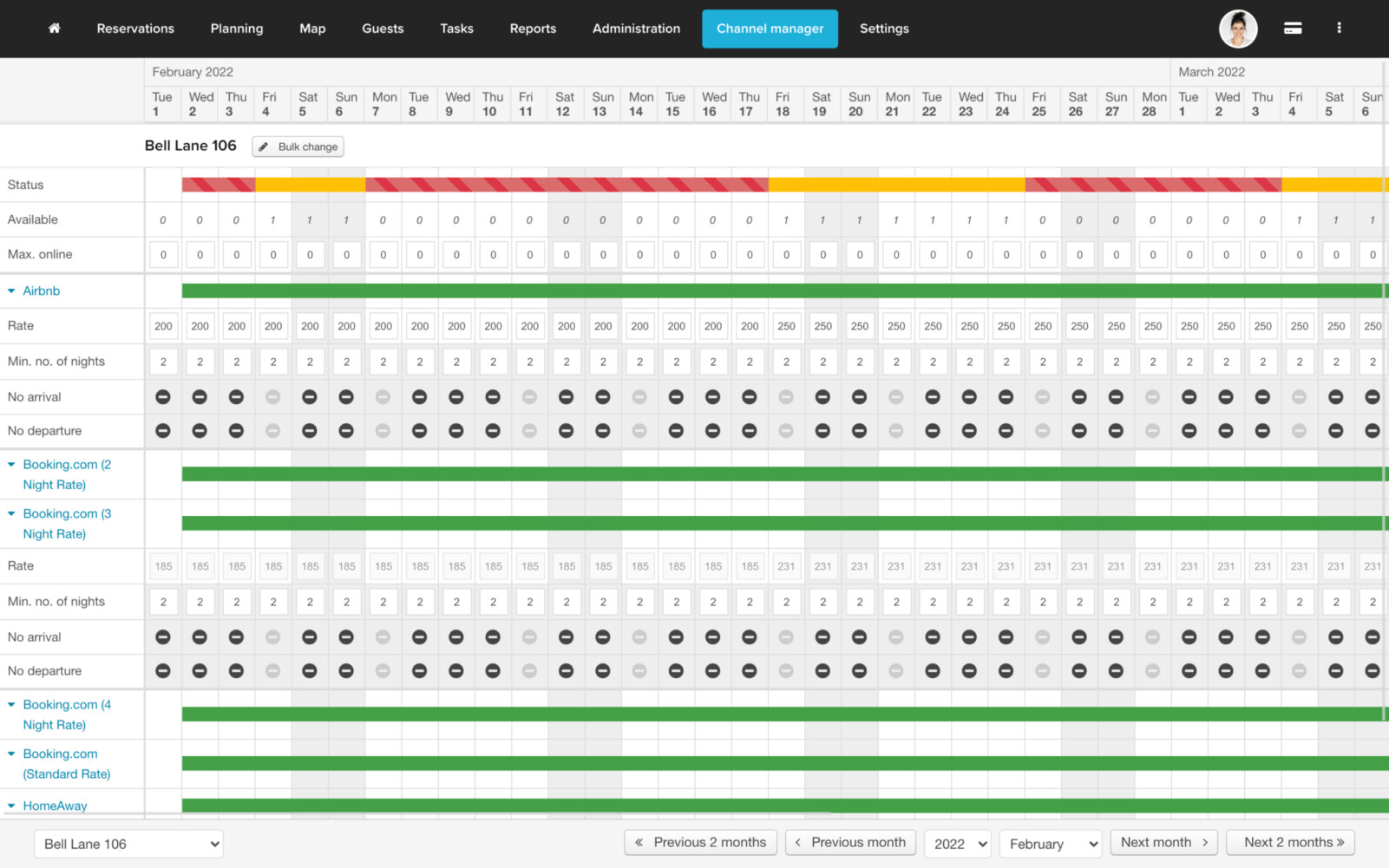The height and width of the screenshot is (868, 1389).
Task: Collapse the Airbnb channel section
Action: (x=11, y=291)
